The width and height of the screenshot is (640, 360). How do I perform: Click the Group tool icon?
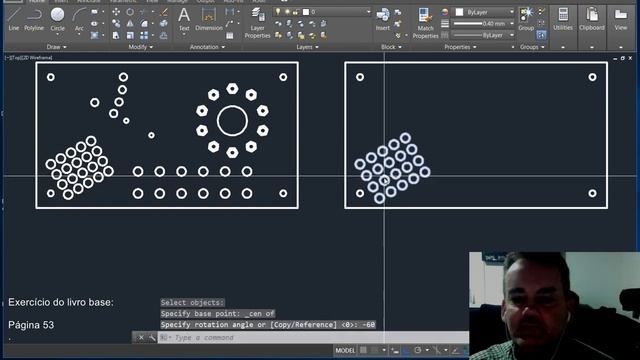(x=526, y=19)
